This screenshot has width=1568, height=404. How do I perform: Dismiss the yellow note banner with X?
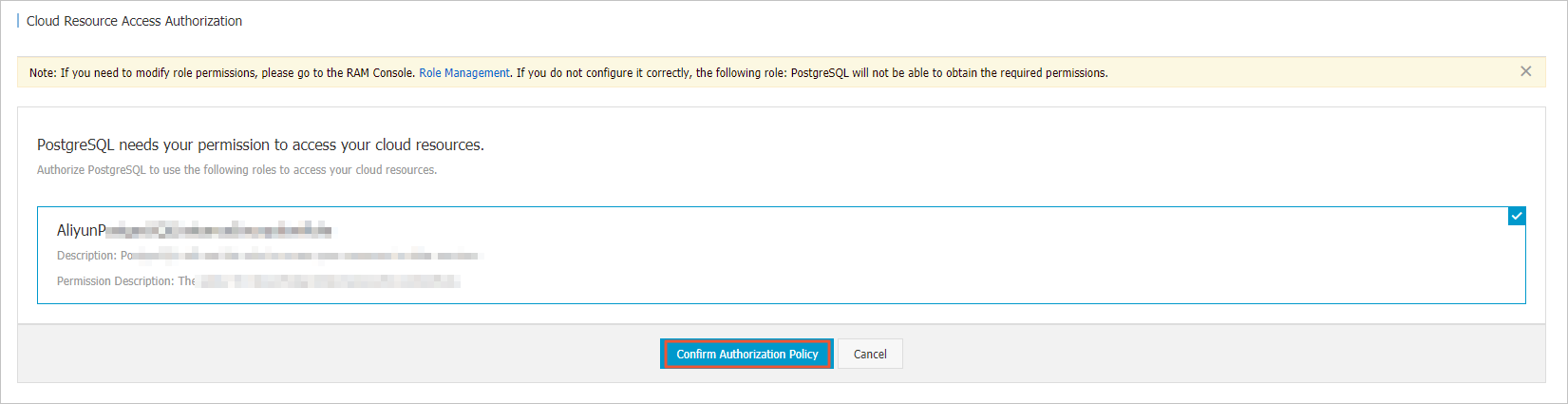pos(1525,71)
